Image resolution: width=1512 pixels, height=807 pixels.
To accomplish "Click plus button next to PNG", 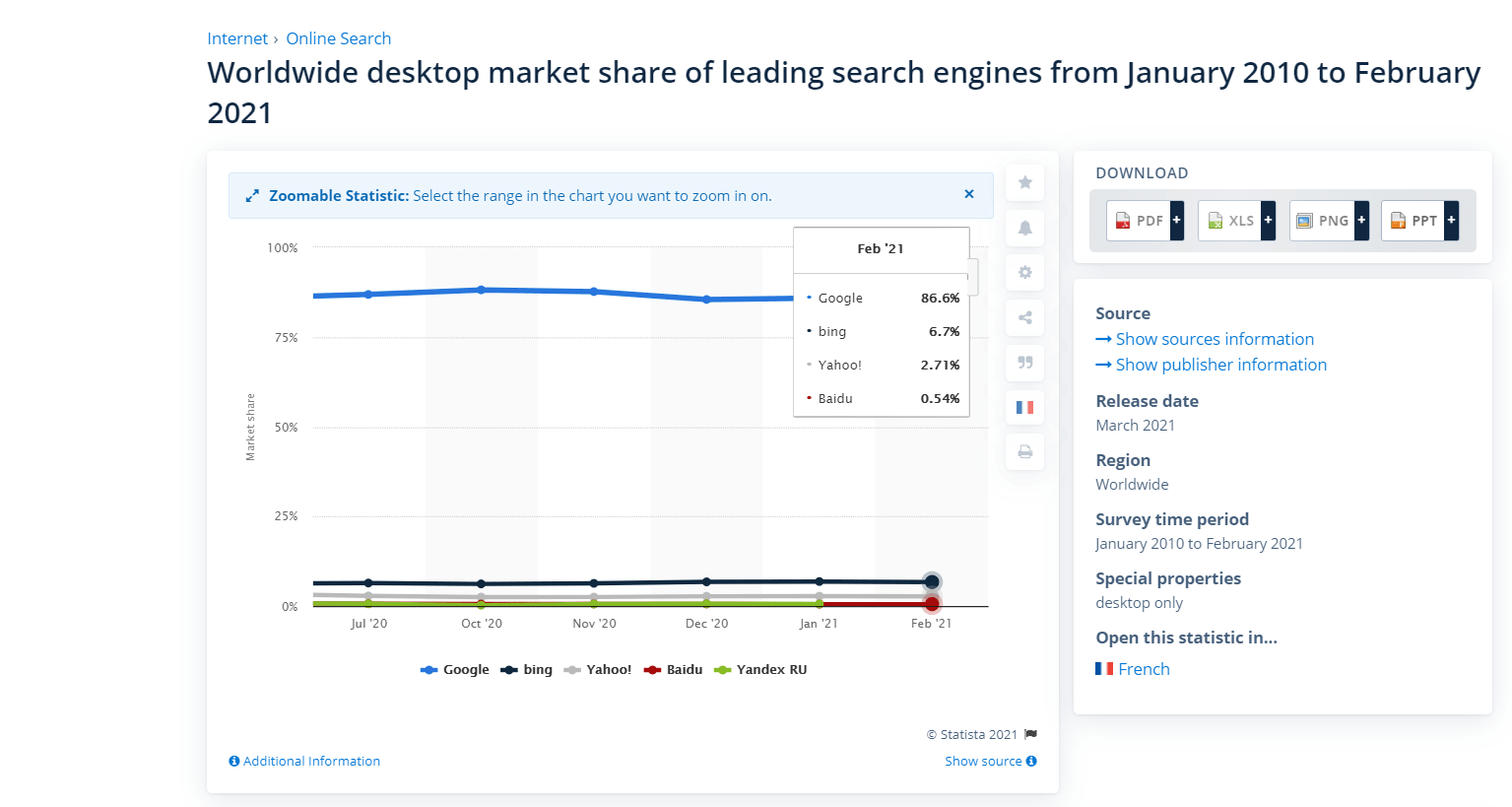I will pyautogui.click(x=1361, y=221).
